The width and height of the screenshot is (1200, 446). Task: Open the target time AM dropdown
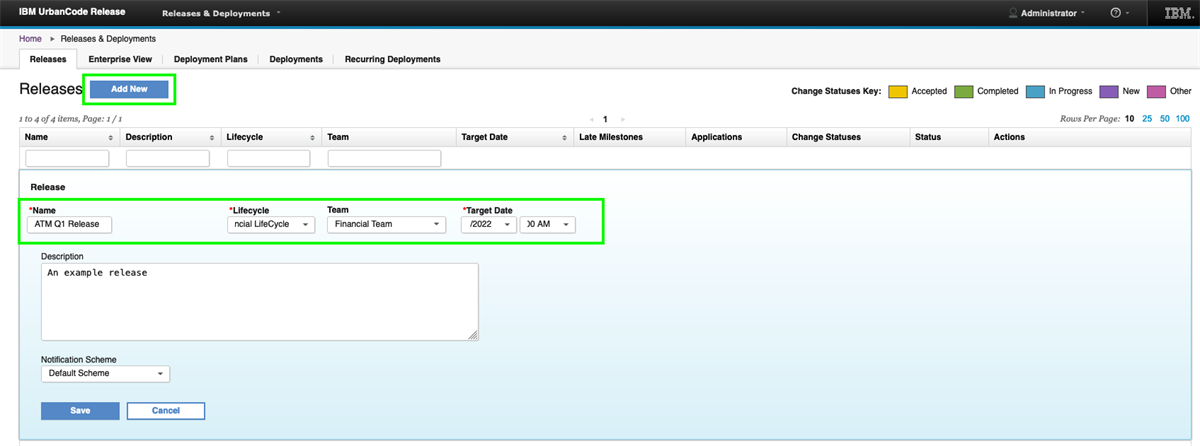tap(548, 225)
